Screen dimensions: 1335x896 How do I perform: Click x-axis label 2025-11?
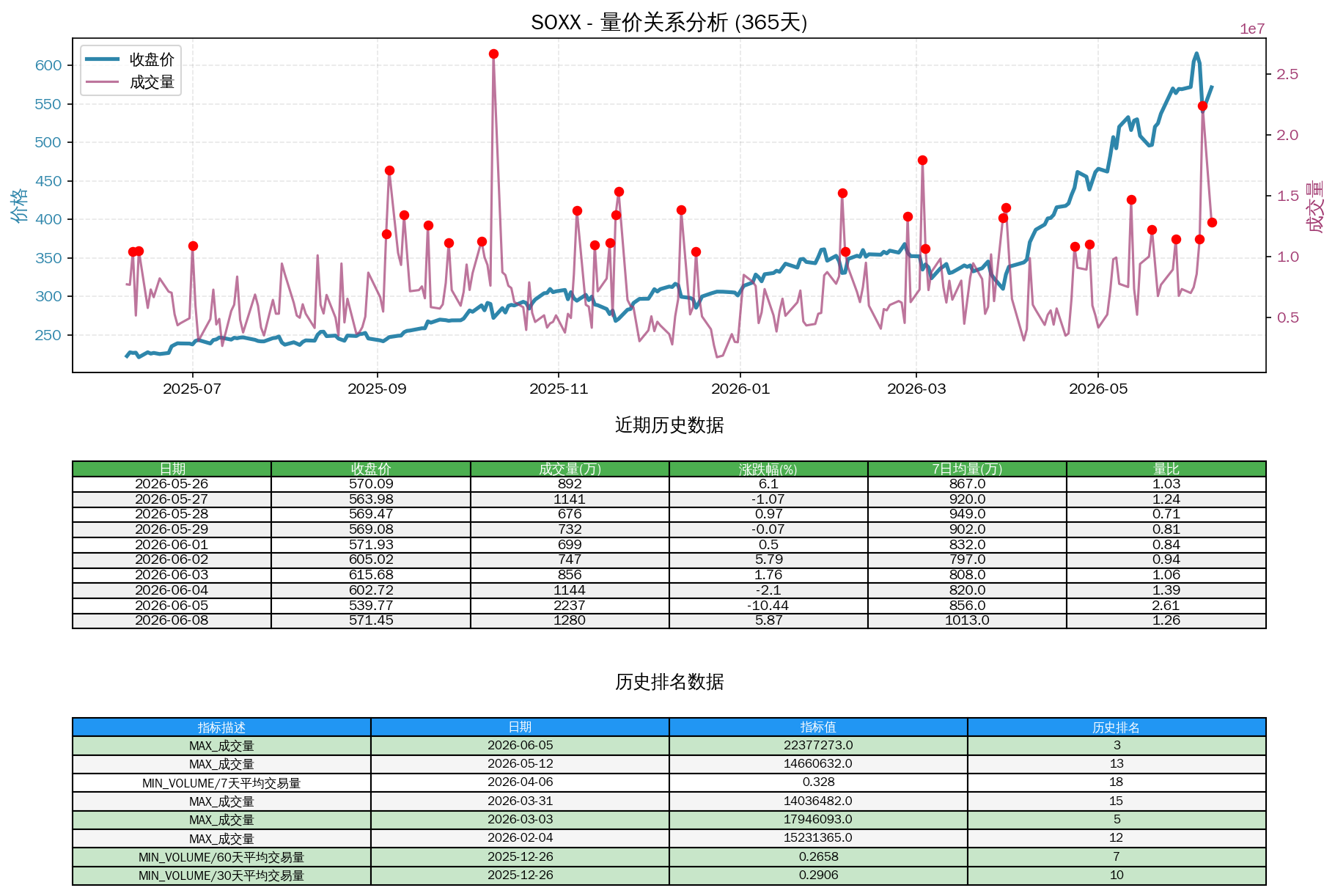[559, 389]
